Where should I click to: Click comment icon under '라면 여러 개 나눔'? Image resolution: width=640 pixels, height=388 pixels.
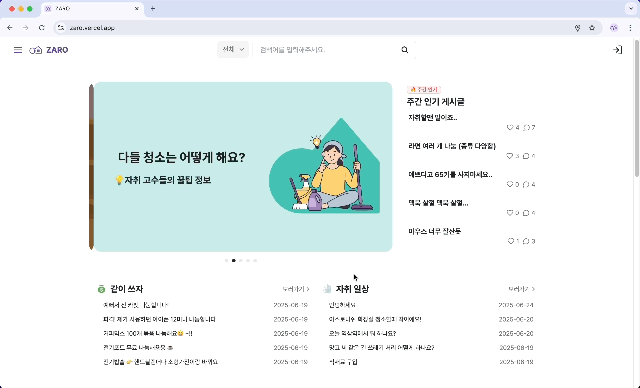pyautogui.click(x=526, y=156)
